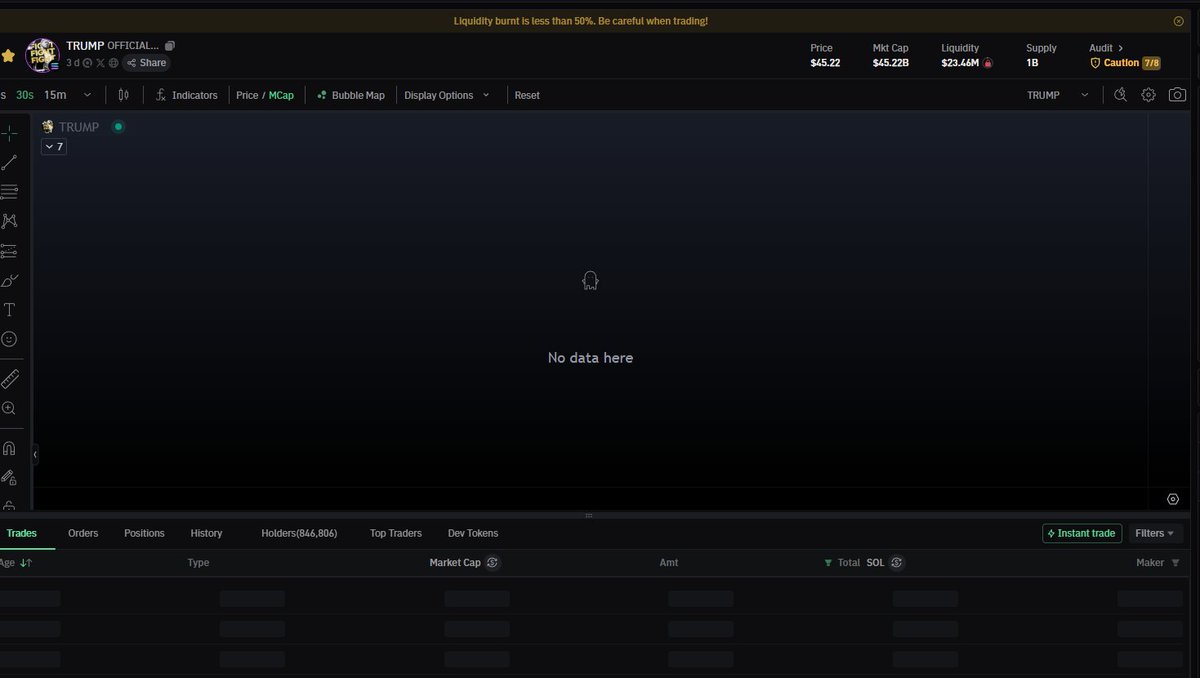
Task: Open the Maker column filter funnel
Action: 1175,563
